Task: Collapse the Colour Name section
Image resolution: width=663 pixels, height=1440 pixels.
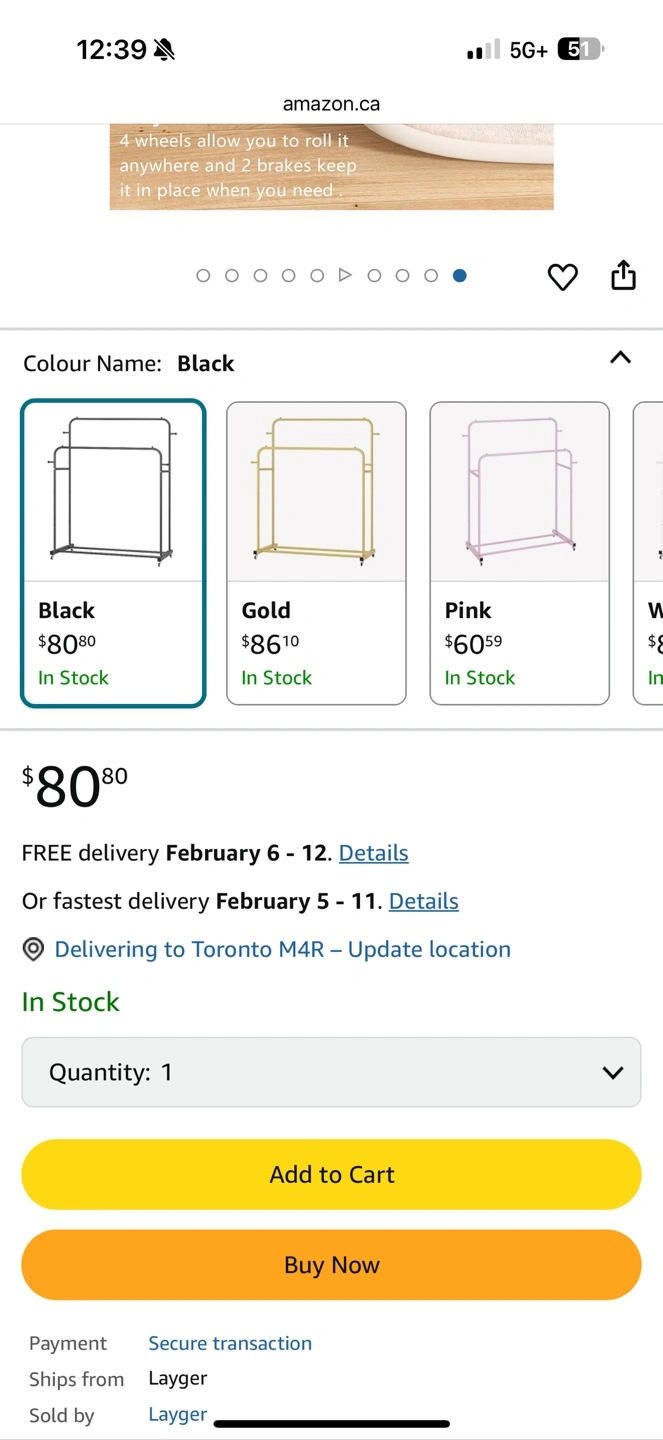Action: (620, 358)
